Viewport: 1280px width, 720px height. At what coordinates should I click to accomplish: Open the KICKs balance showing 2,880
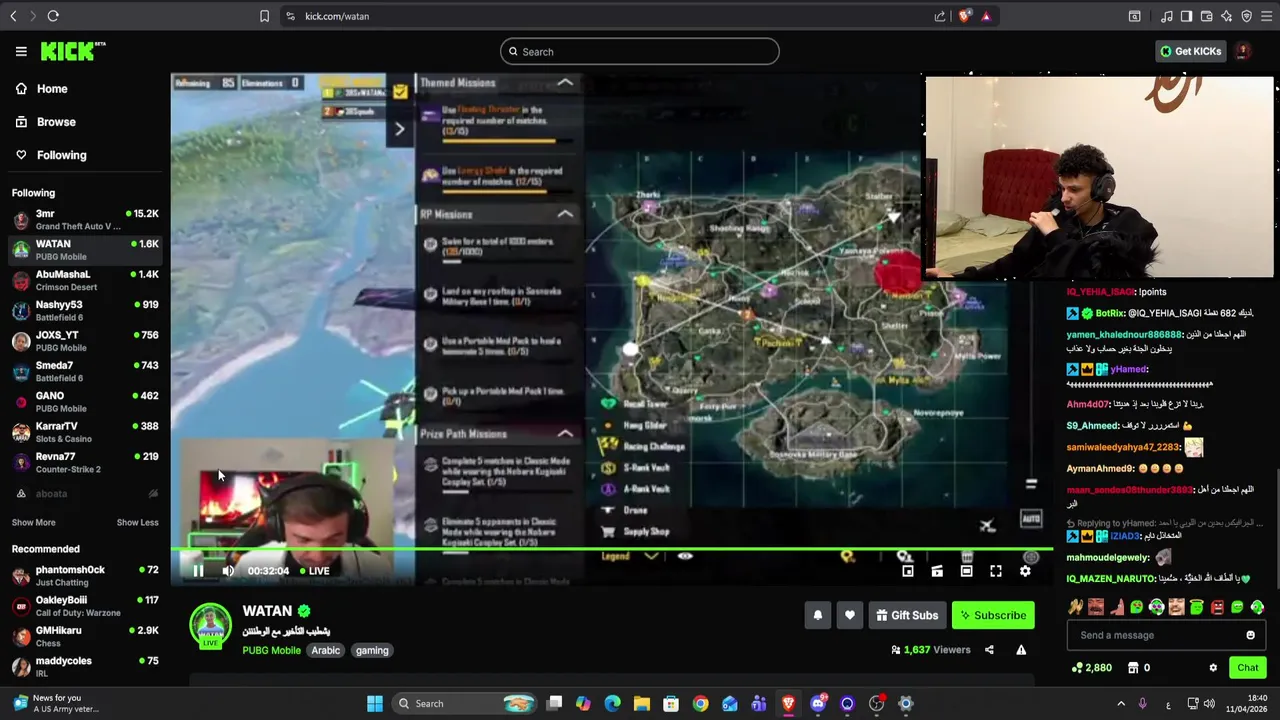[x=1091, y=668]
